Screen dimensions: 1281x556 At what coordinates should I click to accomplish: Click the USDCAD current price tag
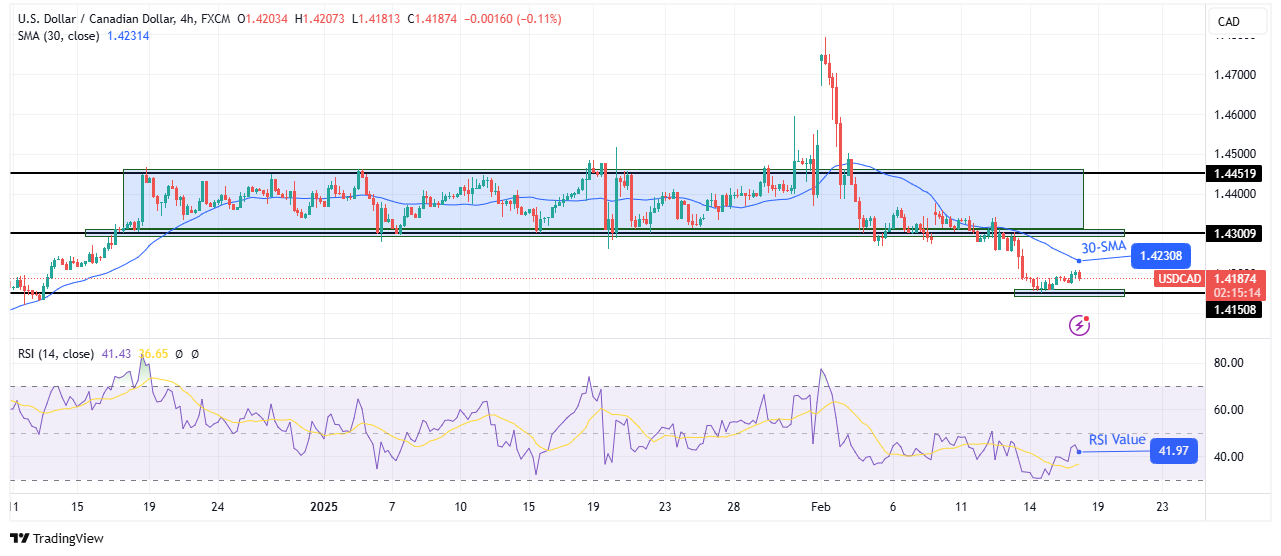click(1178, 279)
